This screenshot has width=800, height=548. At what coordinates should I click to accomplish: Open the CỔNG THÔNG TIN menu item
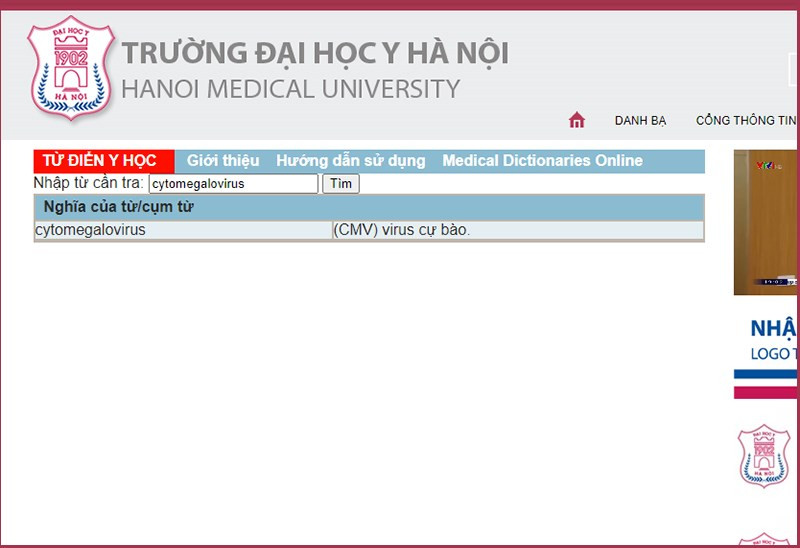coord(745,120)
